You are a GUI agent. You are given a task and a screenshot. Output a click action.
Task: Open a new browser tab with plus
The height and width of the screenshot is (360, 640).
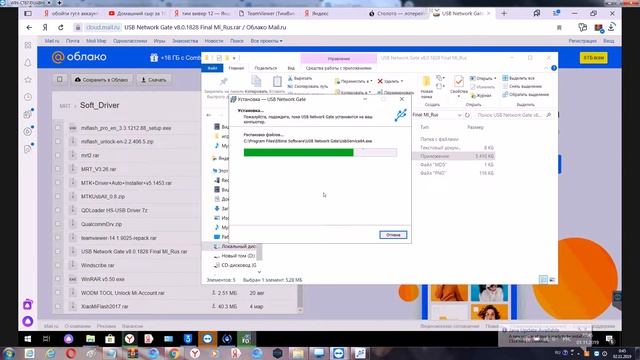[504, 13]
